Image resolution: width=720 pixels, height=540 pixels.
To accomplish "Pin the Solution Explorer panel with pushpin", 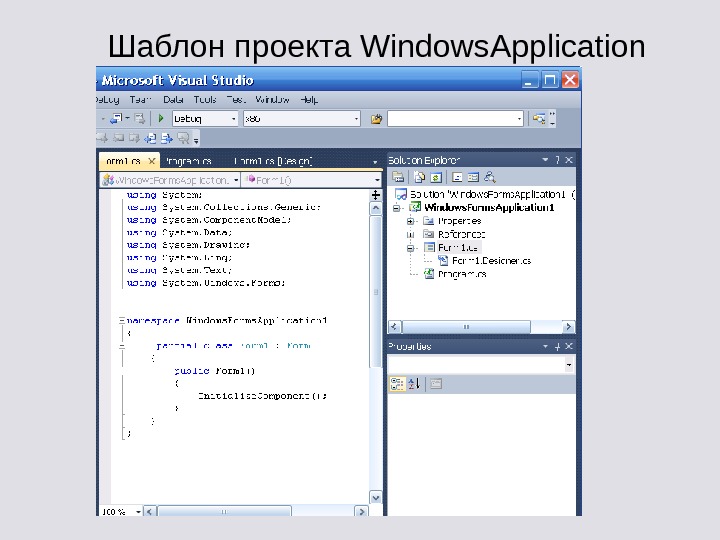I will 557,160.
